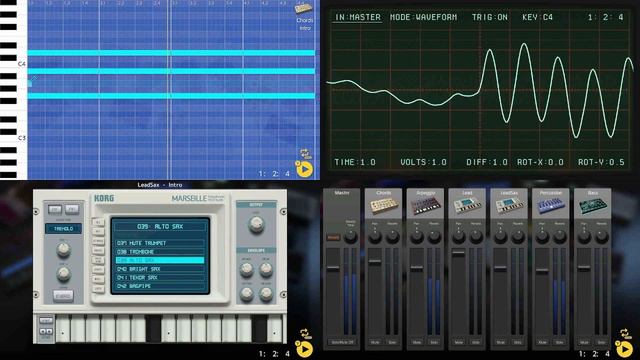Click the TIME:1.0 oscilloscope value
This screenshot has height=360, width=640.
355,162
